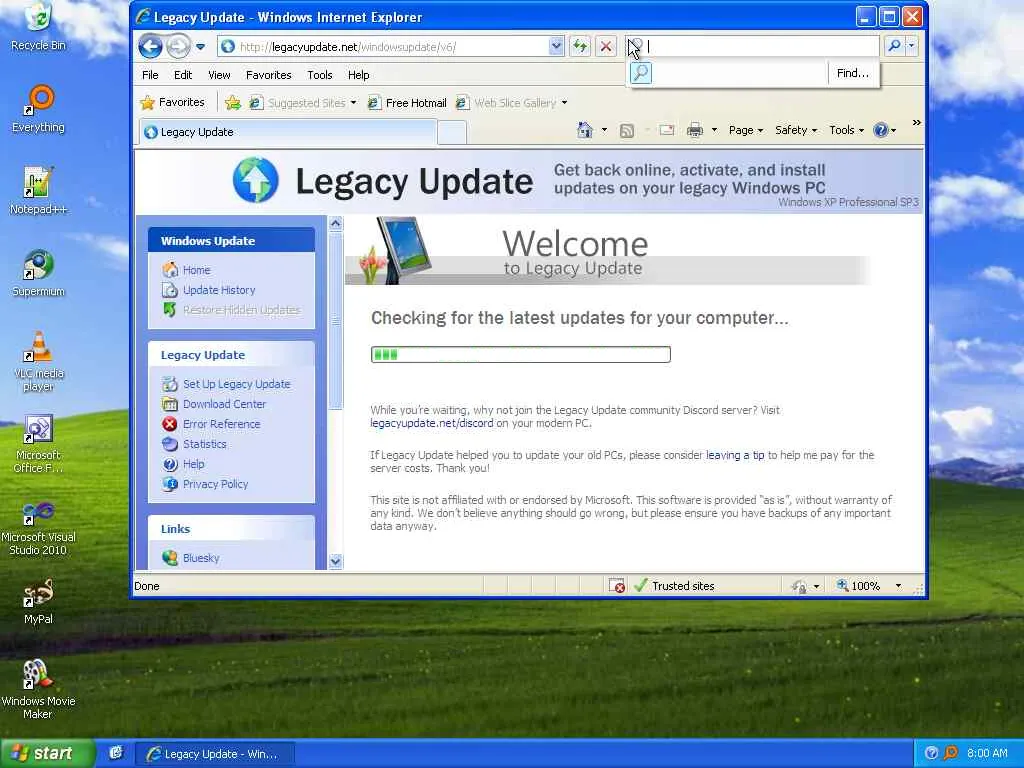This screenshot has height=768, width=1024.
Task: Open the Error Reference link
Action: pos(221,424)
